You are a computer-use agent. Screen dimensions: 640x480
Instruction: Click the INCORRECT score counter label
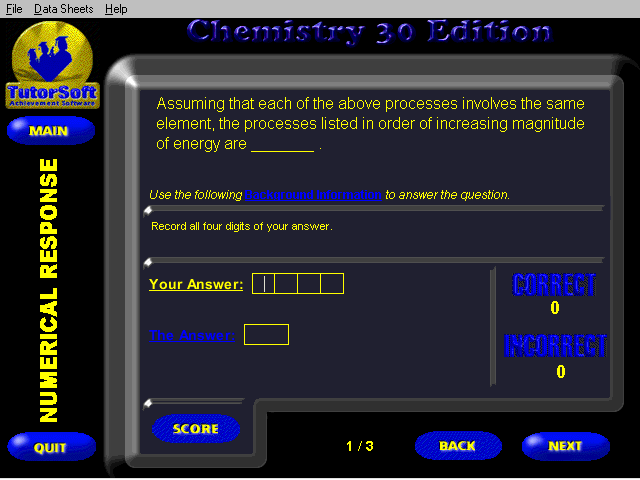pyautogui.click(x=555, y=345)
